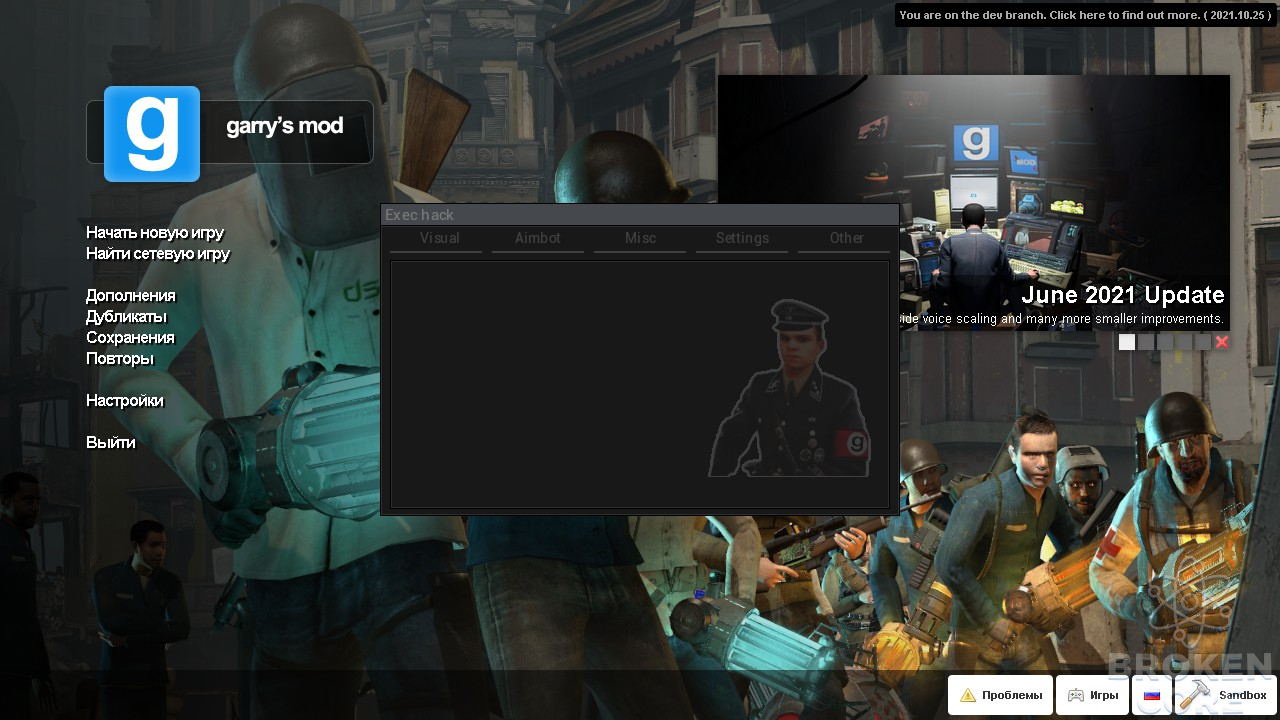Open the Settings tab in Exec hack
The image size is (1280, 720).
tap(742, 239)
